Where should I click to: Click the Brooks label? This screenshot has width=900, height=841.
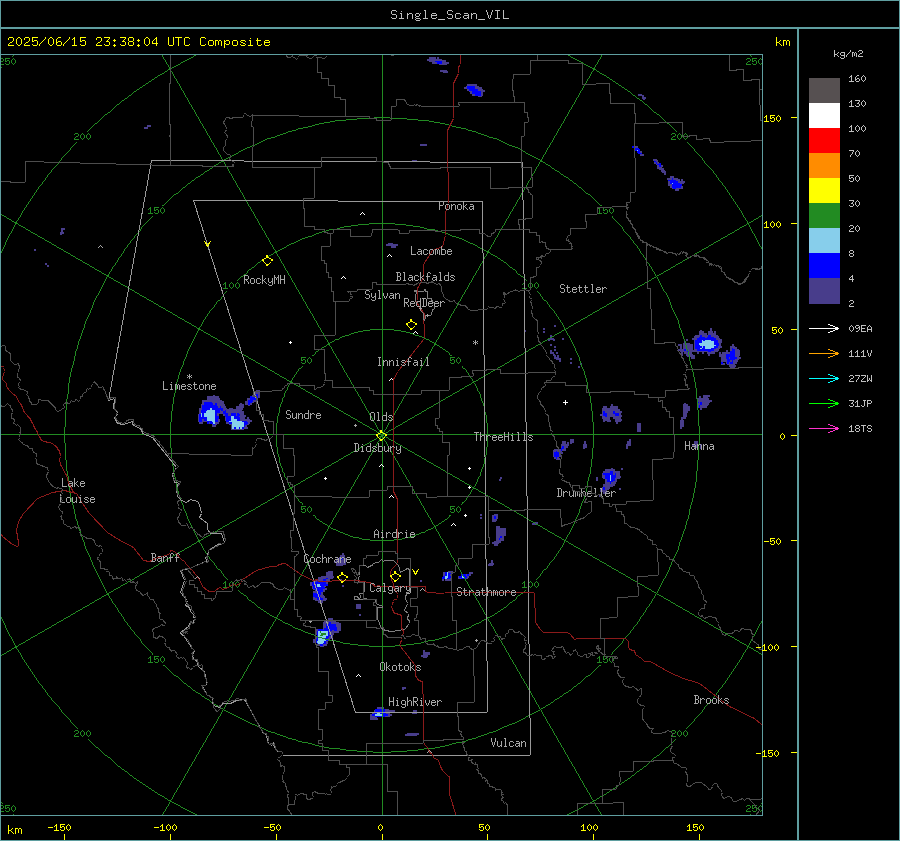pos(711,700)
